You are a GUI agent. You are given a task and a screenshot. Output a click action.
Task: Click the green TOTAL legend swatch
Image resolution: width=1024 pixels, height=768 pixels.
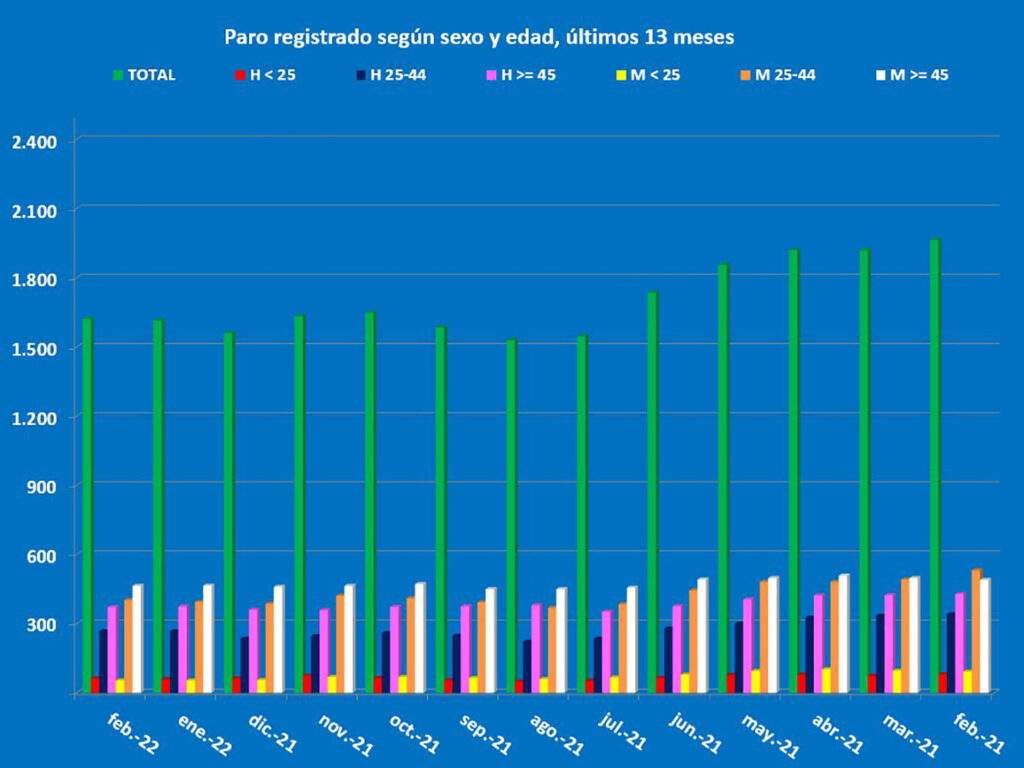118,75
